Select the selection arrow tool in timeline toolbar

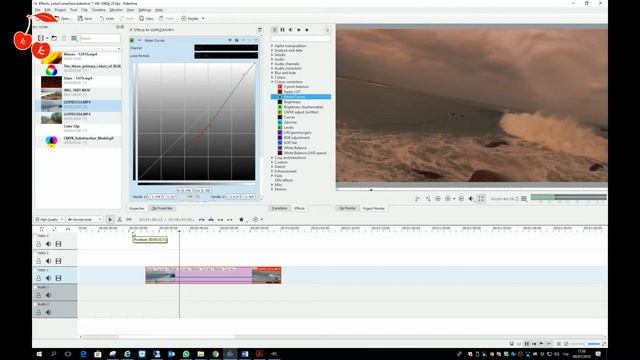[x=110, y=220]
